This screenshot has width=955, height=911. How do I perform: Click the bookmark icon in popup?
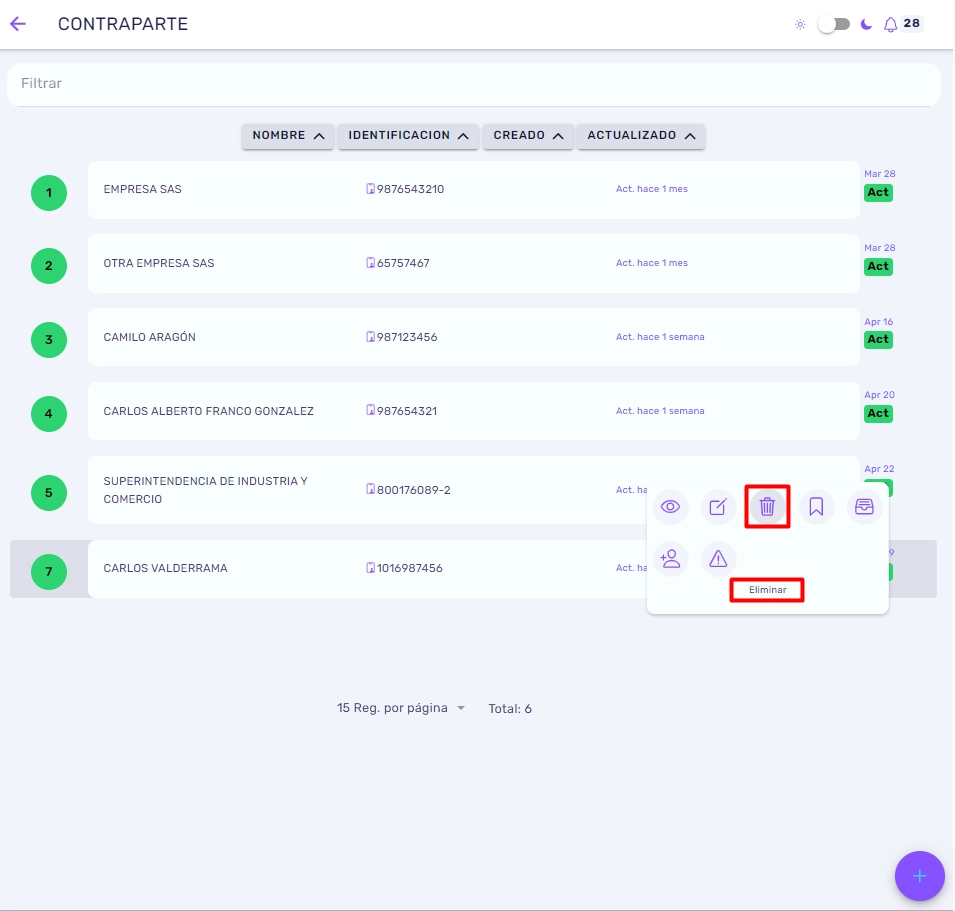(816, 507)
